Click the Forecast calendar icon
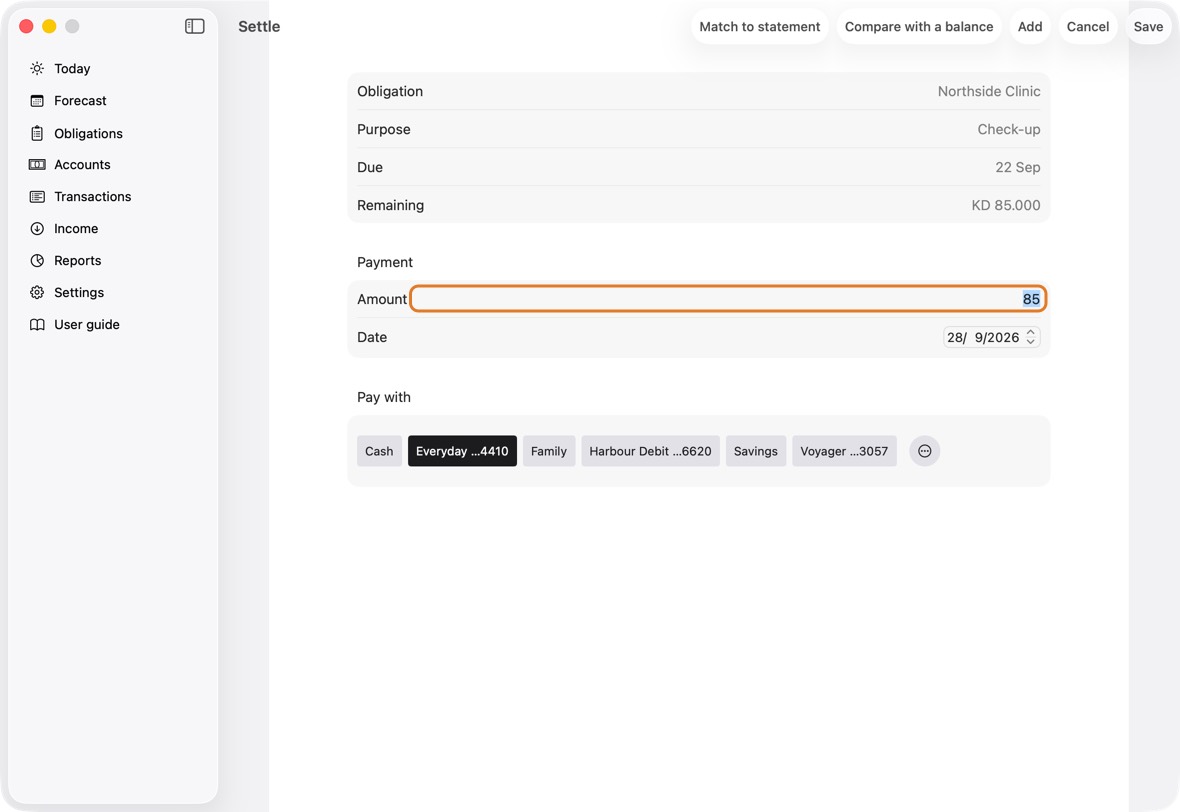The image size is (1180, 812). (37, 101)
